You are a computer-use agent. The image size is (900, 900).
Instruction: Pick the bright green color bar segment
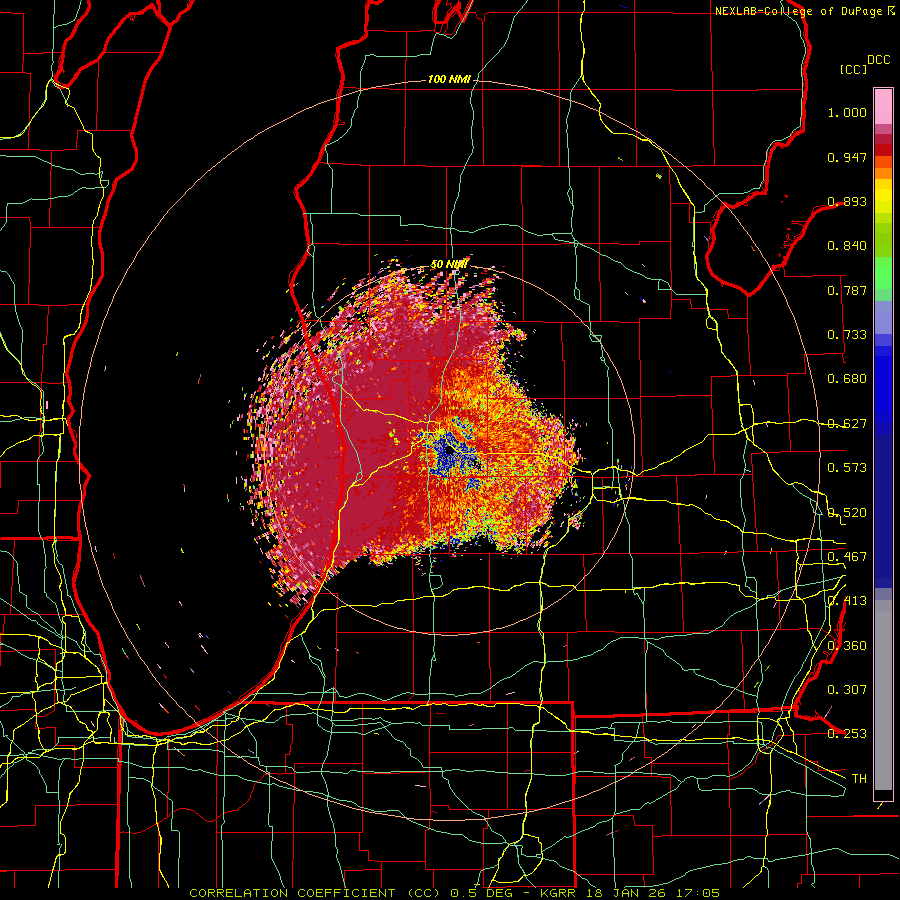[x=883, y=273]
